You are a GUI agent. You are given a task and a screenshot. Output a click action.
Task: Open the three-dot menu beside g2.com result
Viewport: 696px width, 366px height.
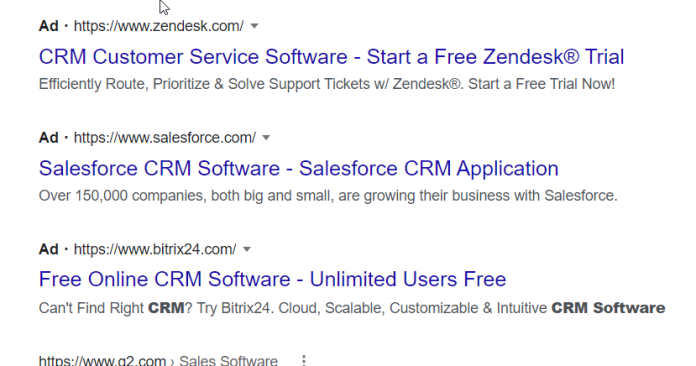(x=304, y=360)
